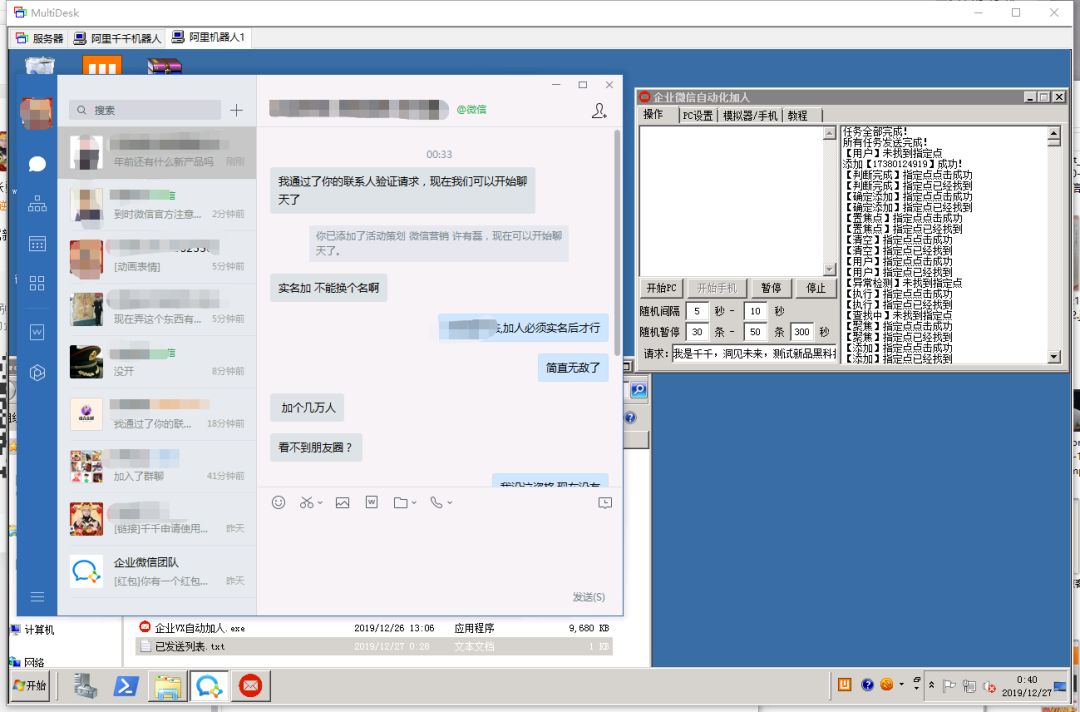Image resolution: width=1080 pixels, height=712 pixels.
Task: Expand the screenshot options dropdown arrow
Action: coord(320,503)
